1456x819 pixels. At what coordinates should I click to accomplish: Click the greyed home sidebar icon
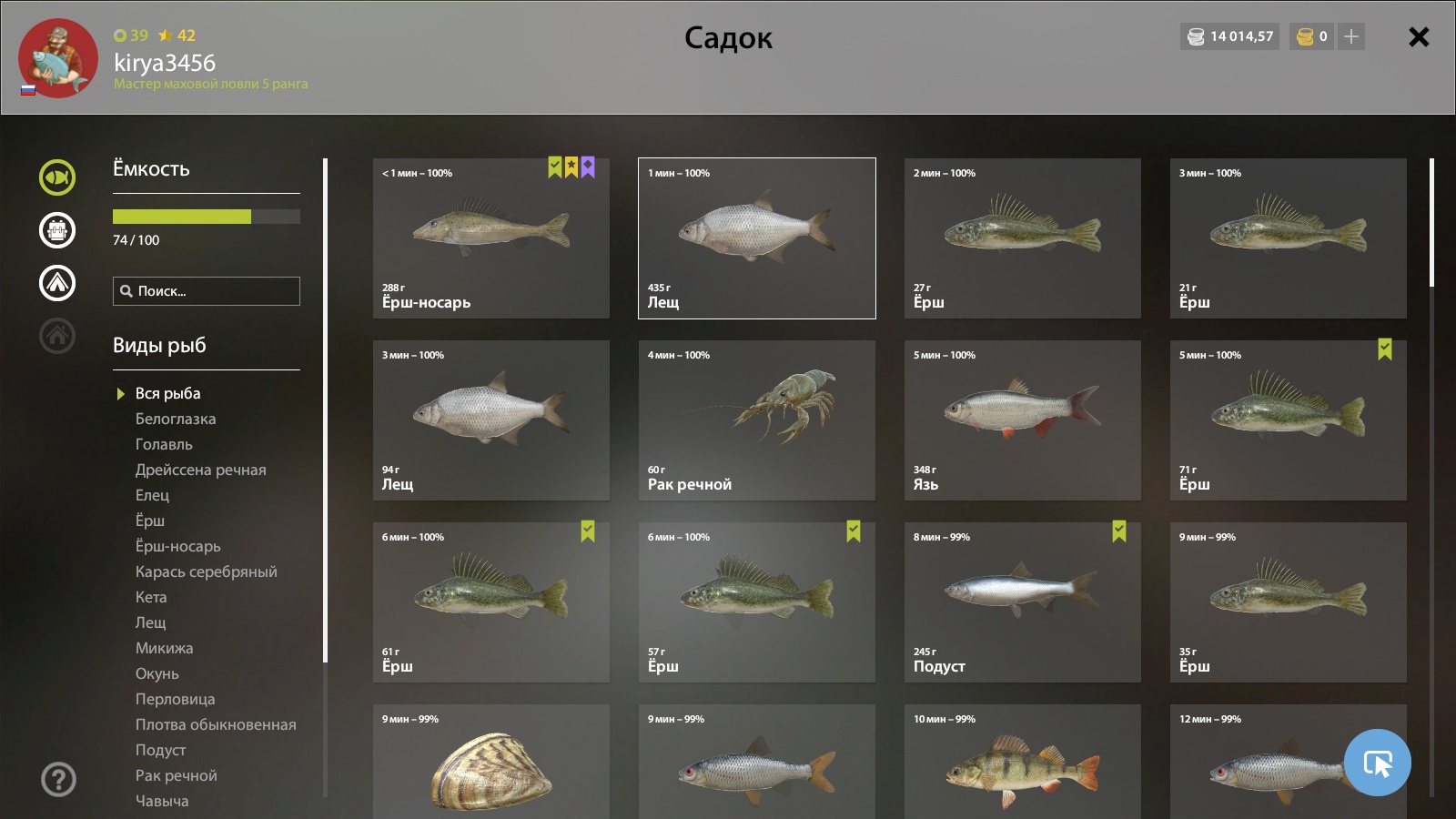click(x=57, y=336)
